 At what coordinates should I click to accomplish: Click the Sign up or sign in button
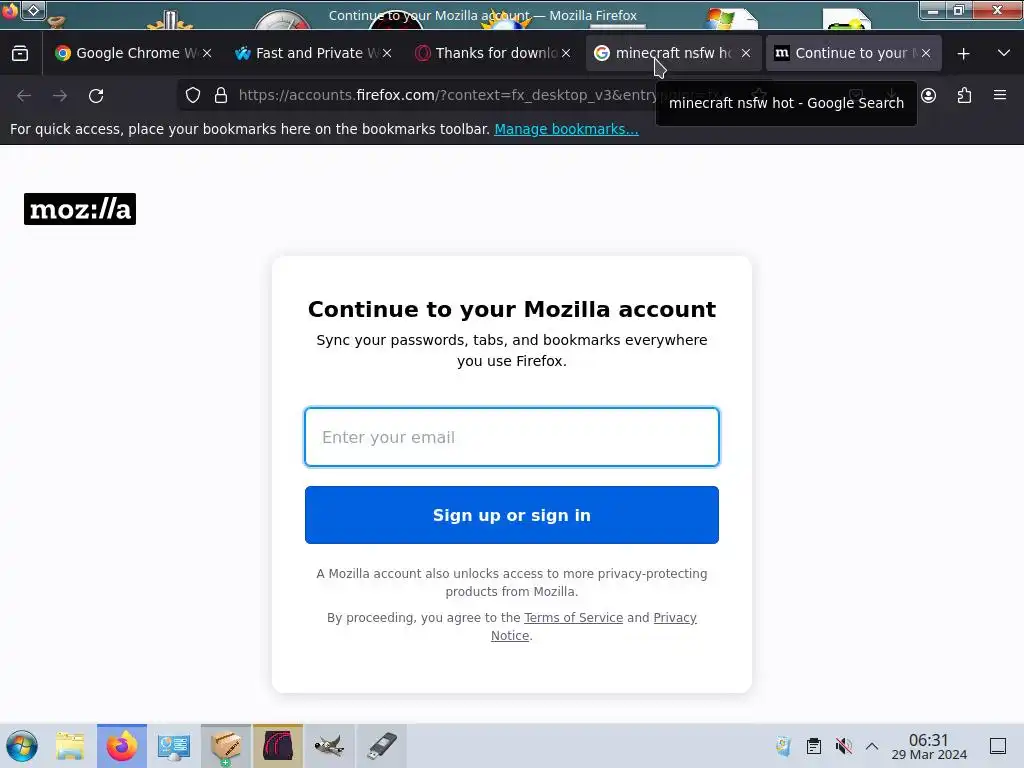(512, 515)
